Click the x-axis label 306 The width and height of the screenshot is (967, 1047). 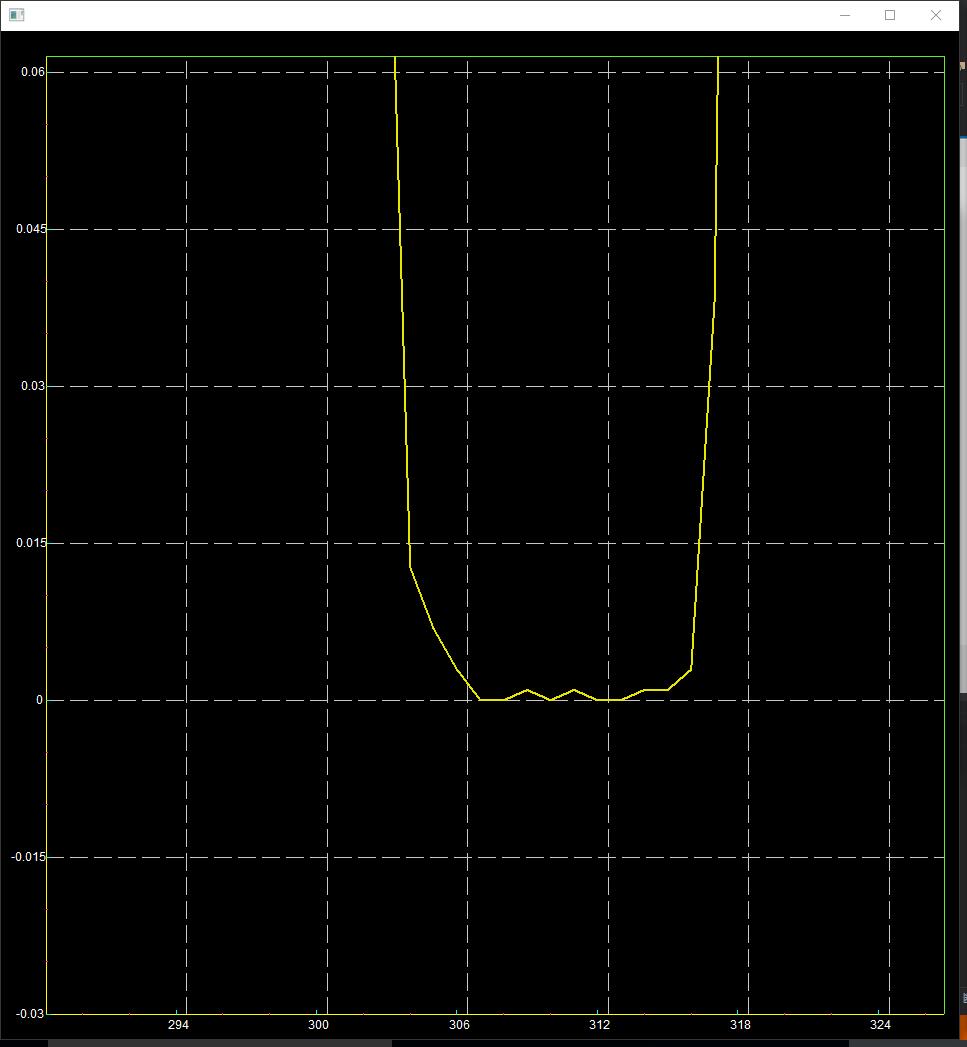click(459, 1024)
